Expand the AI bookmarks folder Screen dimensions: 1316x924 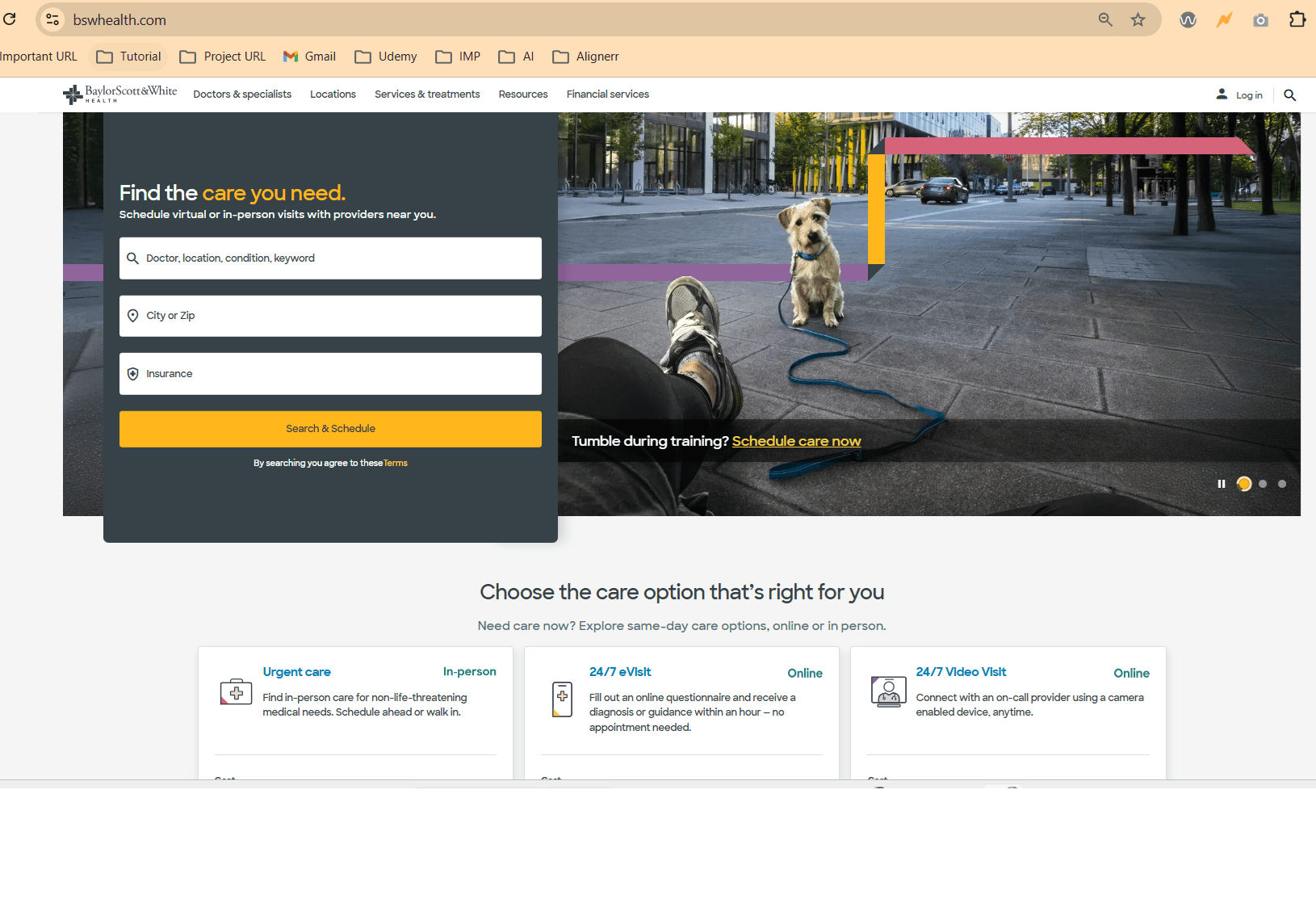click(515, 57)
